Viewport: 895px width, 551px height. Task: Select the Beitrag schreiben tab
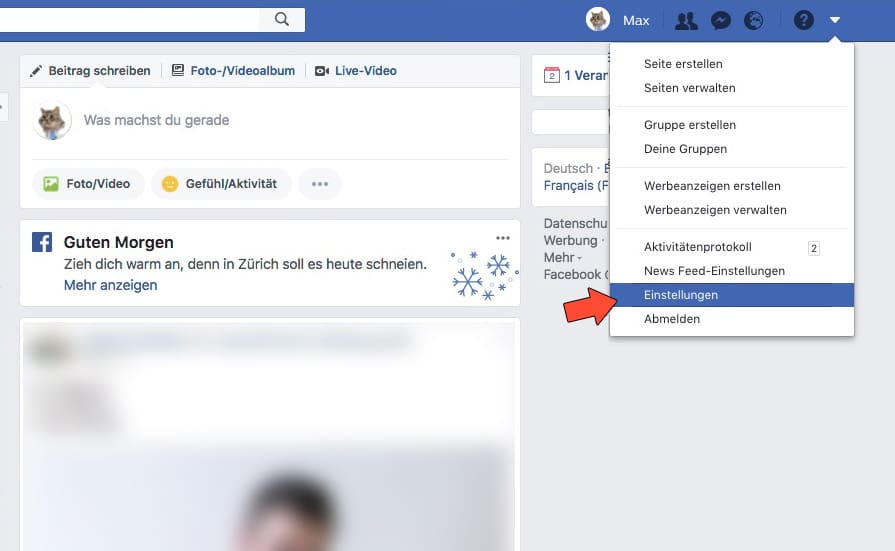pyautogui.click(x=90, y=71)
